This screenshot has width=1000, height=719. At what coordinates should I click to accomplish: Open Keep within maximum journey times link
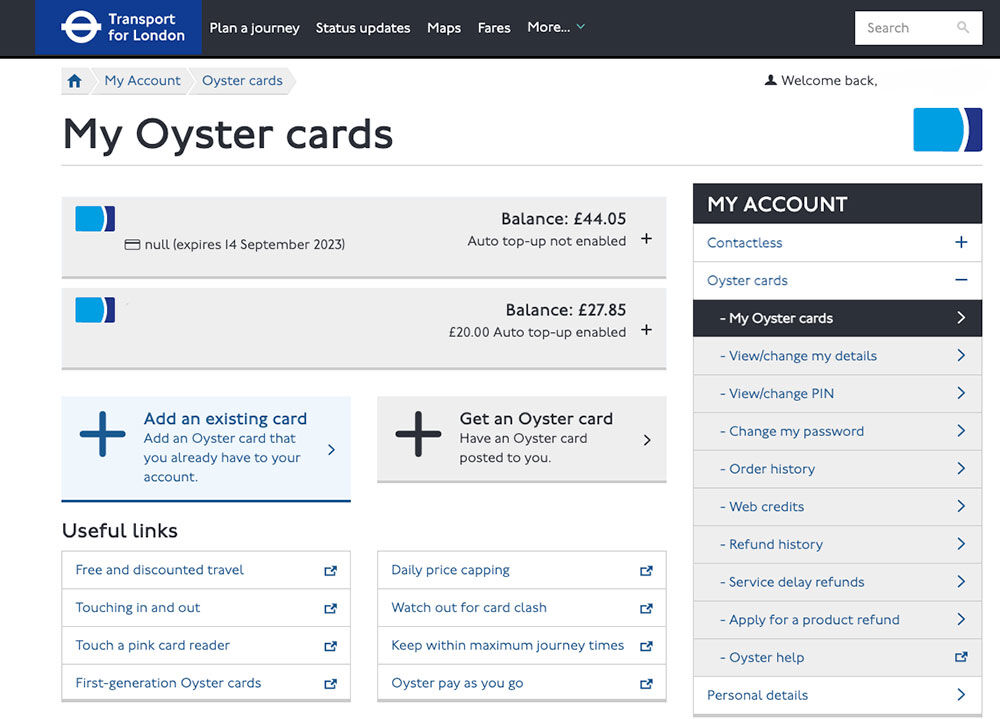(x=508, y=645)
